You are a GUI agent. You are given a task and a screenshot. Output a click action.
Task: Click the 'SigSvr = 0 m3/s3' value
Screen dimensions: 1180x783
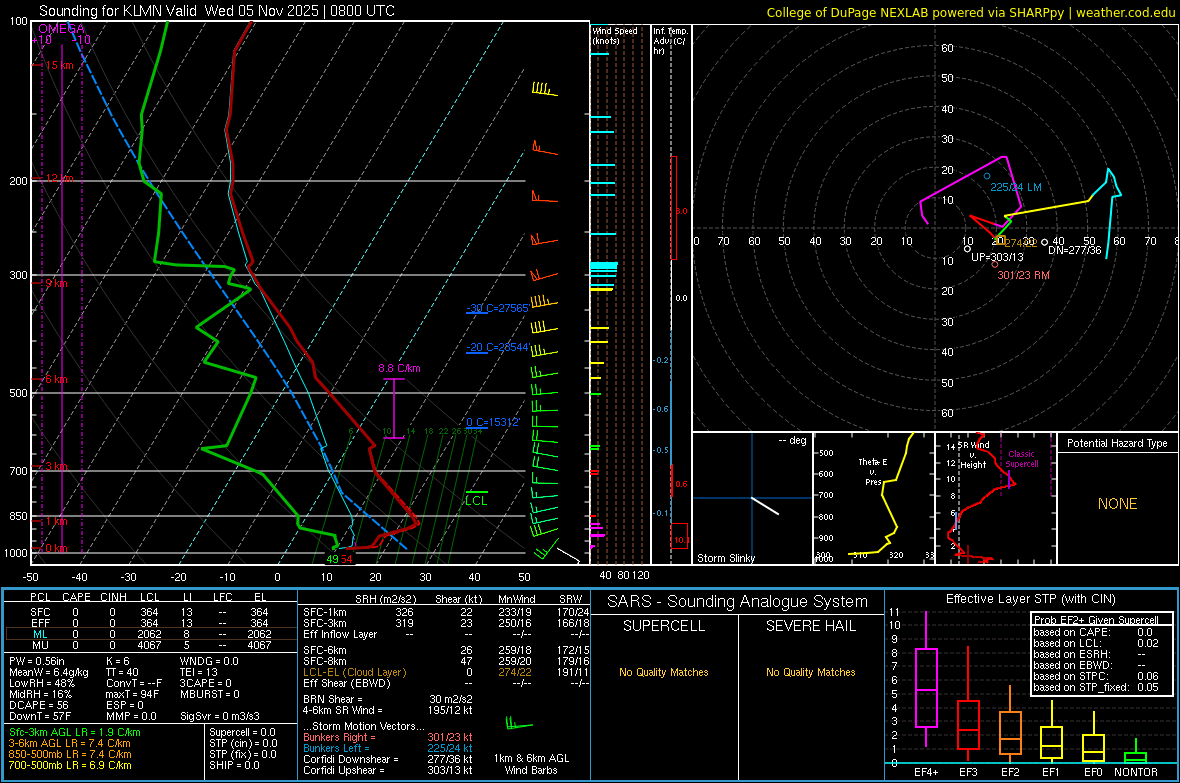point(220,716)
